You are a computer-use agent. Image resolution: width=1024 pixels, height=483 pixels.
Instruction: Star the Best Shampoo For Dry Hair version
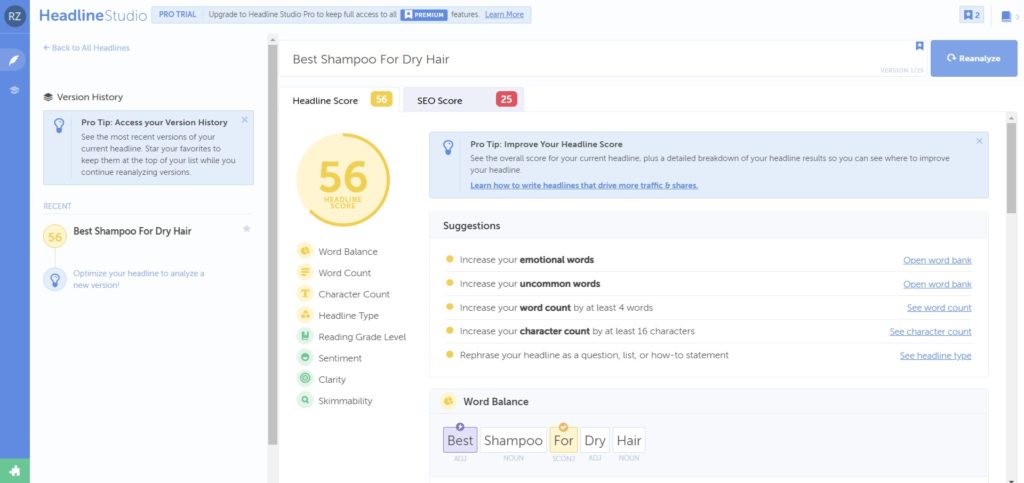tap(246, 229)
